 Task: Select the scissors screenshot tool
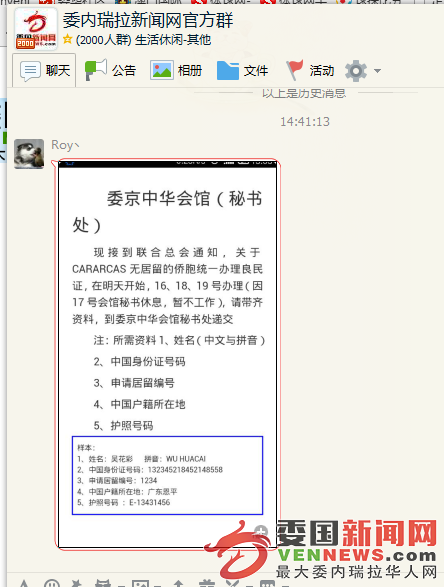[x=232, y=583]
